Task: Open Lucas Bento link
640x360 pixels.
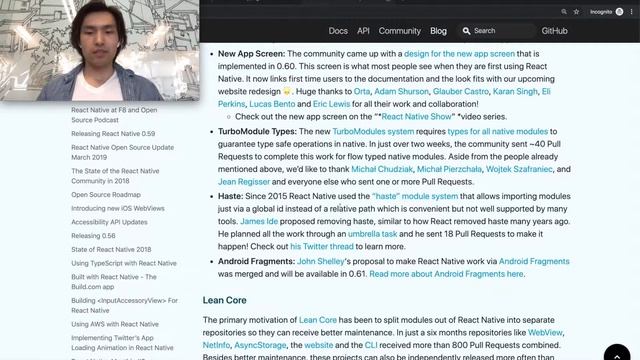Action: 272,104
